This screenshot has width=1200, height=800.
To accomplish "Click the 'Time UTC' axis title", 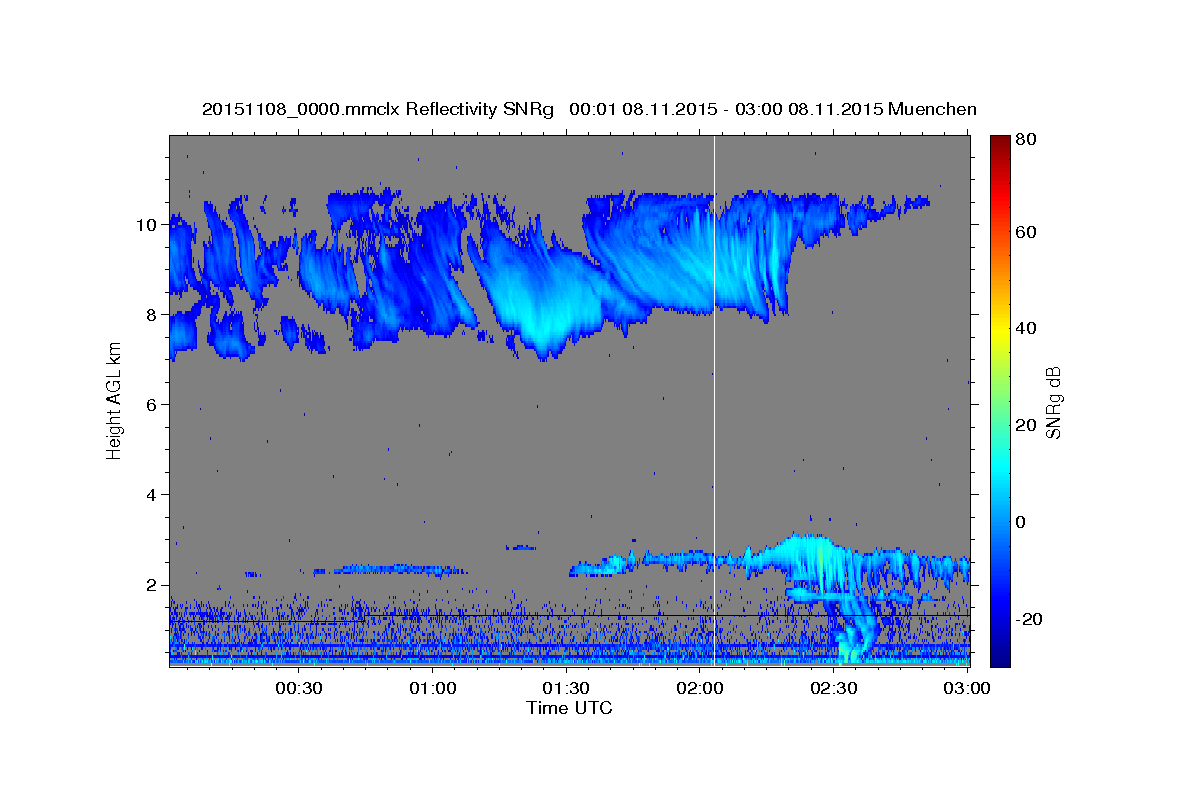I will [x=569, y=708].
